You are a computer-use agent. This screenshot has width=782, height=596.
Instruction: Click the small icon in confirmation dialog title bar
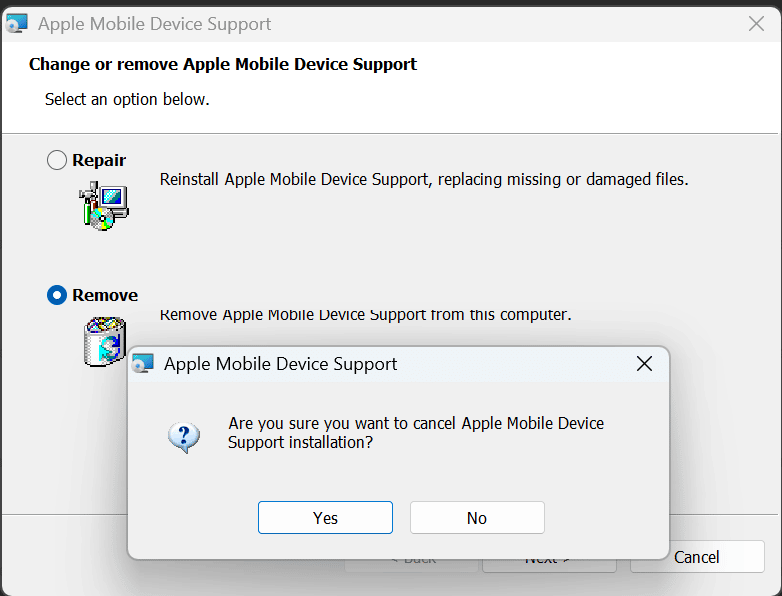pos(143,364)
